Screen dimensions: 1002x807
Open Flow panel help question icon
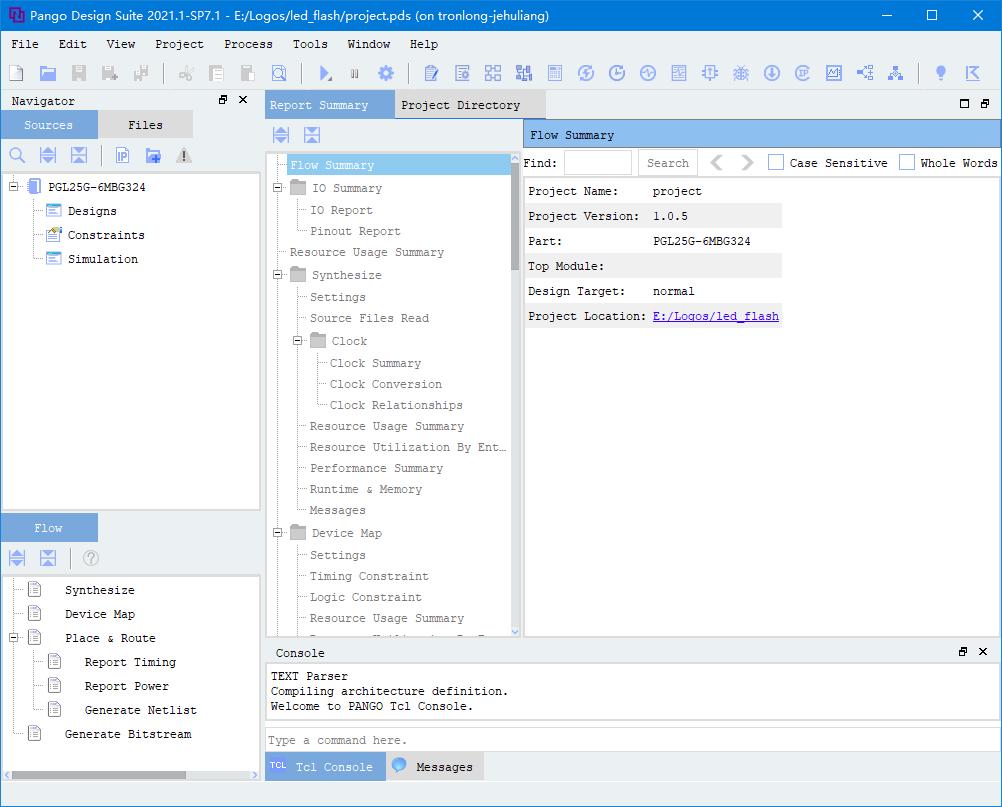tap(91, 558)
